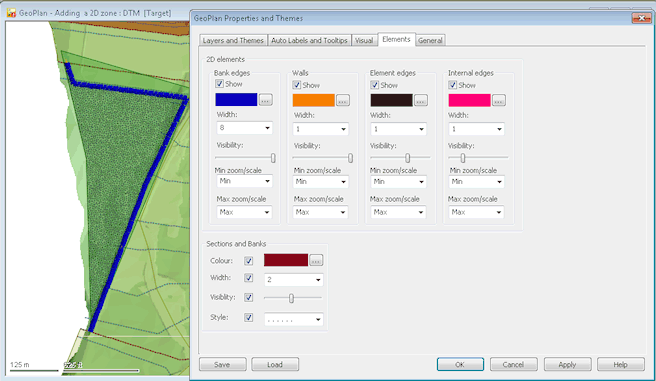
Task: Open colour picker button for Bank edges
Action: 266,100
